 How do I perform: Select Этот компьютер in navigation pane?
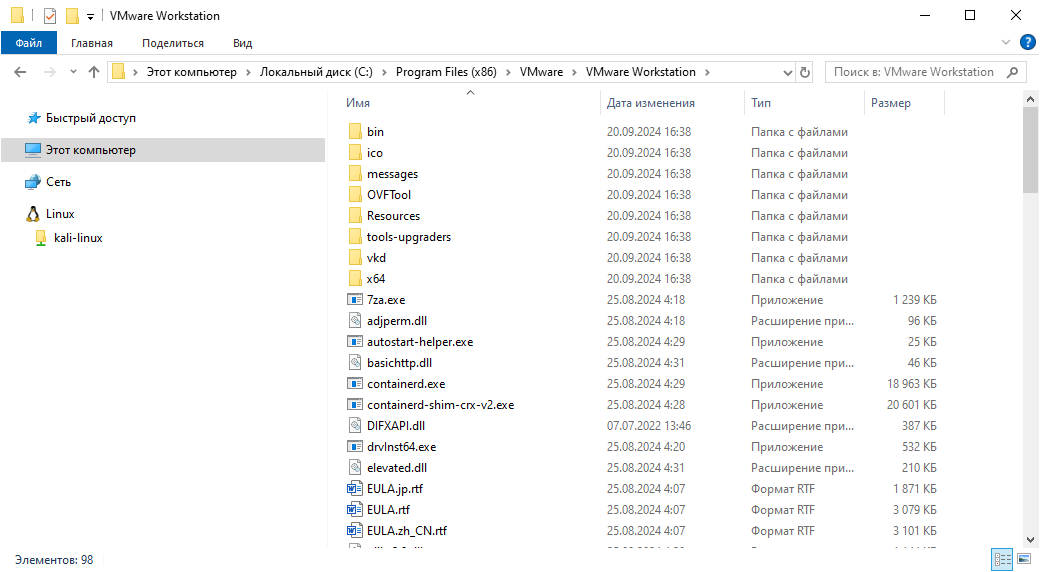[163, 150]
